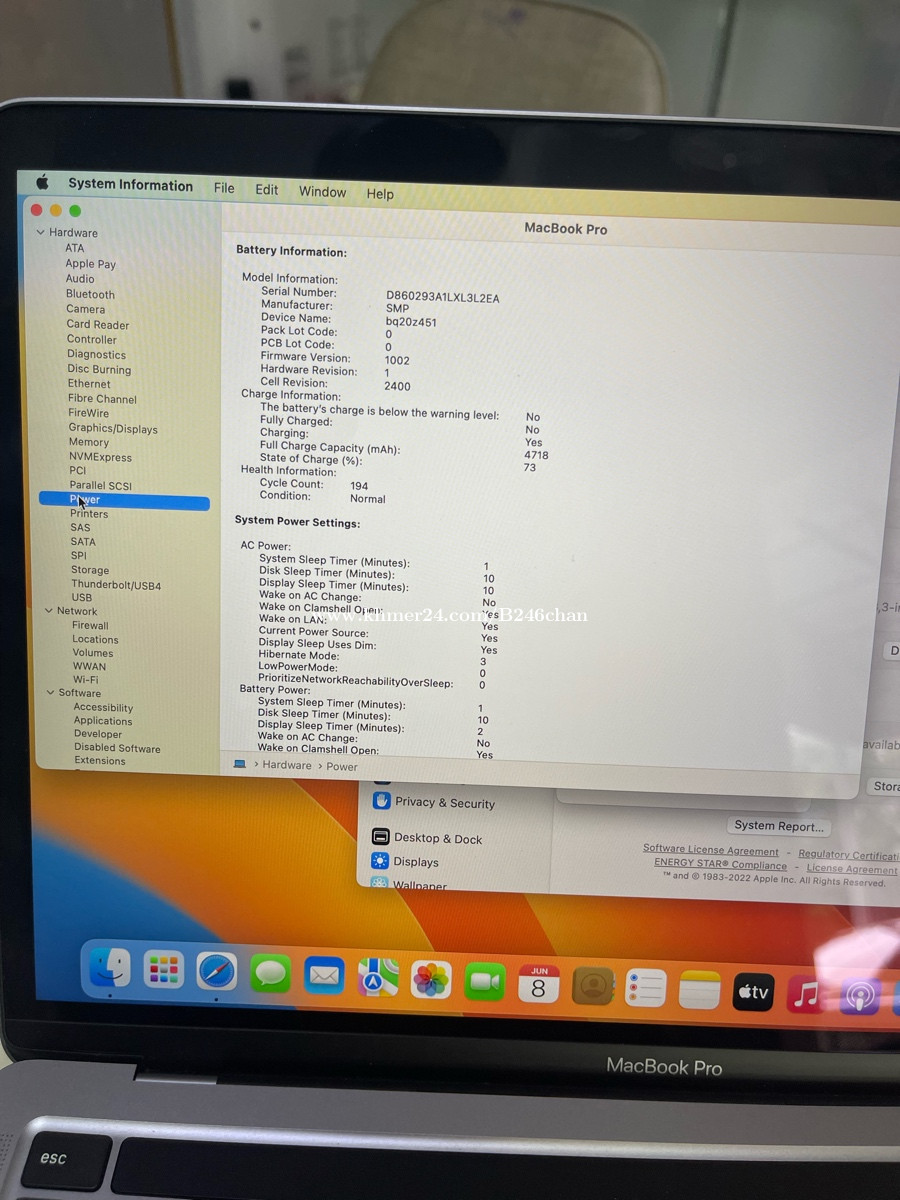Image resolution: width=900 pixels, height=1200 pixels.
Task: Open Contacts from the Dock
Action: tap(593, 986)
